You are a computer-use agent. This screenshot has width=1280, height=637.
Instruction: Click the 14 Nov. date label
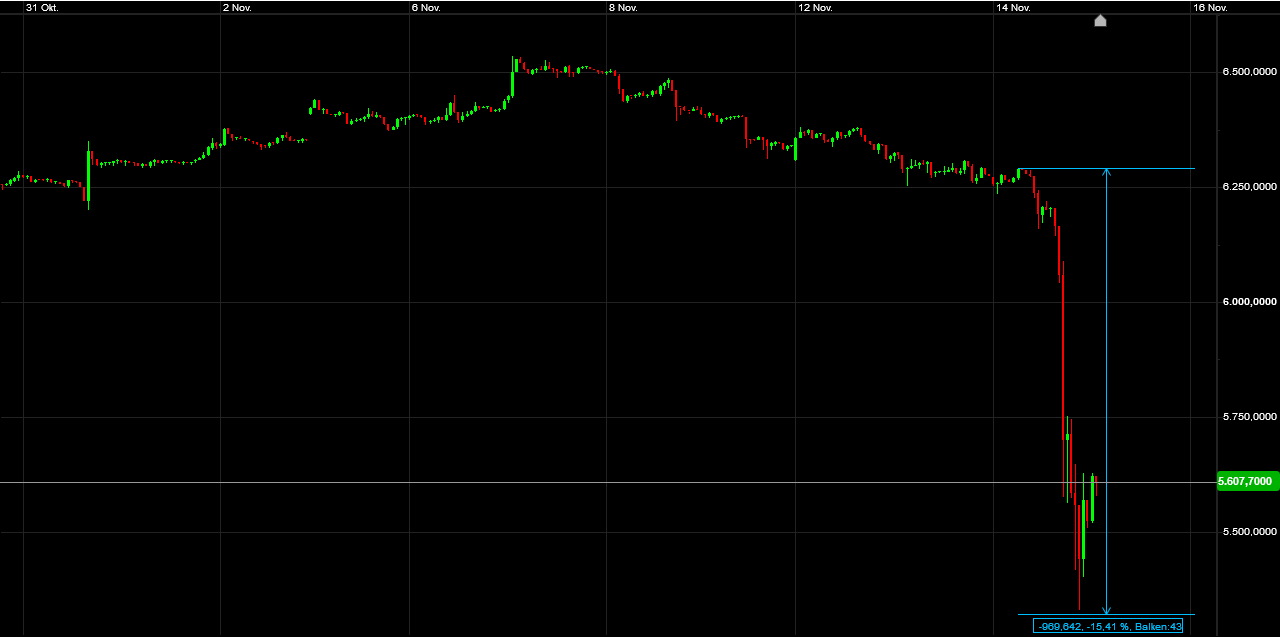point(1013,7)
